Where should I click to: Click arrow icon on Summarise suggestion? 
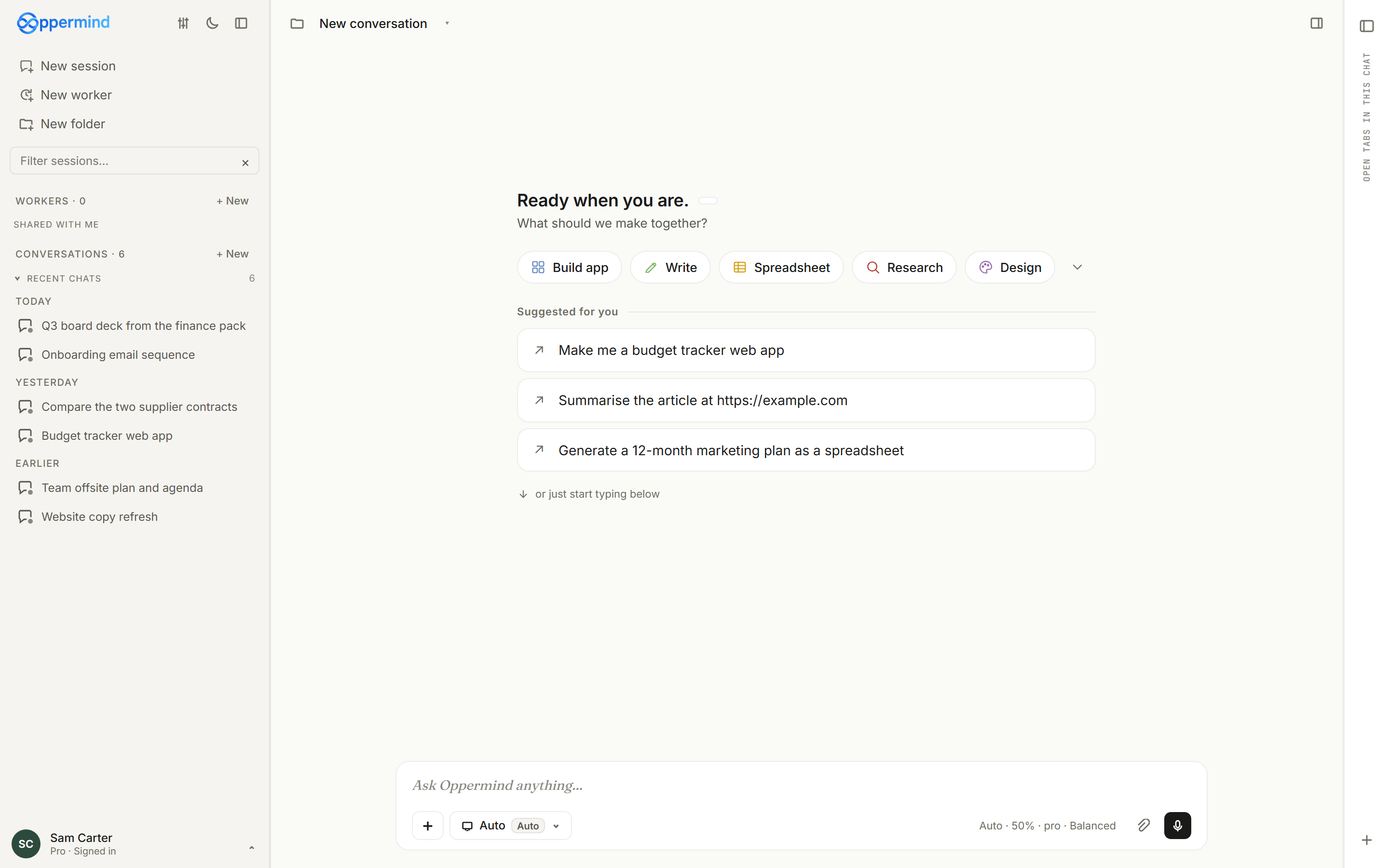coord(539,400)
